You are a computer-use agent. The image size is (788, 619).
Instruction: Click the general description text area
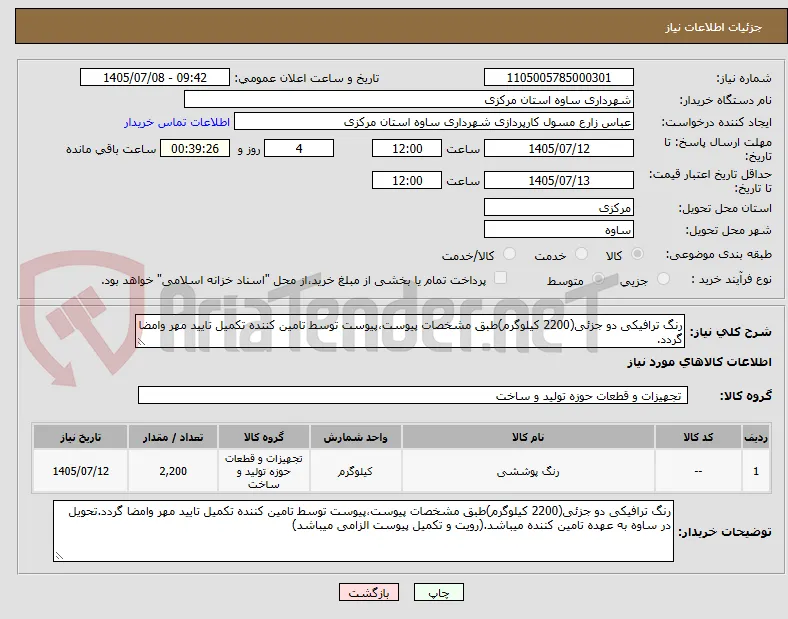click(x=410, y=331)
